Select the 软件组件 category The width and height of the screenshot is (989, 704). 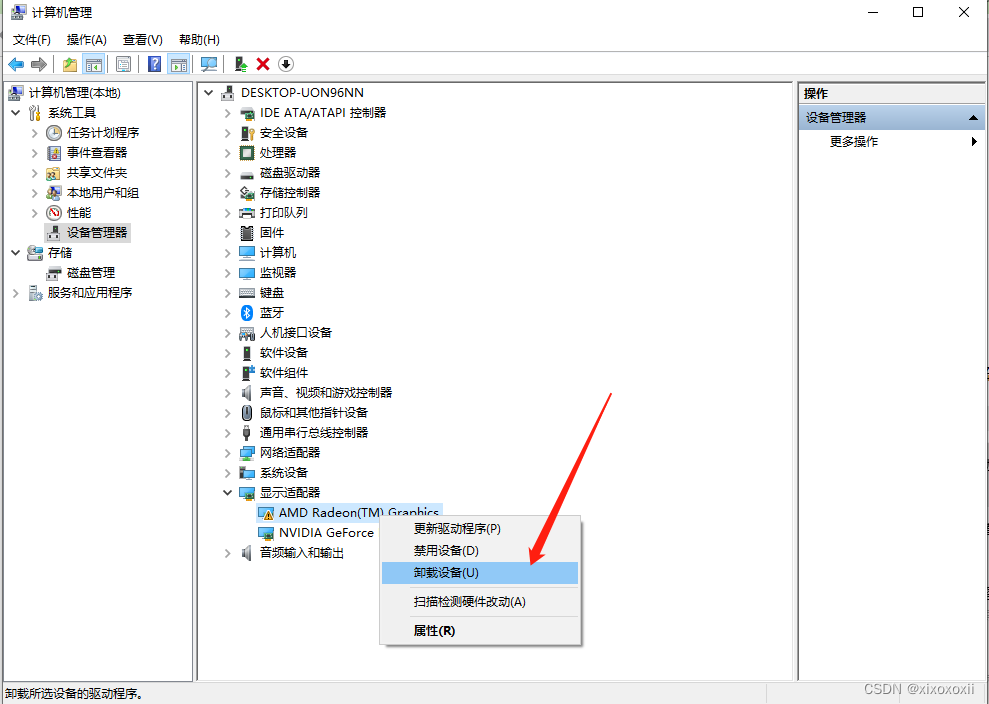point(284,373)
